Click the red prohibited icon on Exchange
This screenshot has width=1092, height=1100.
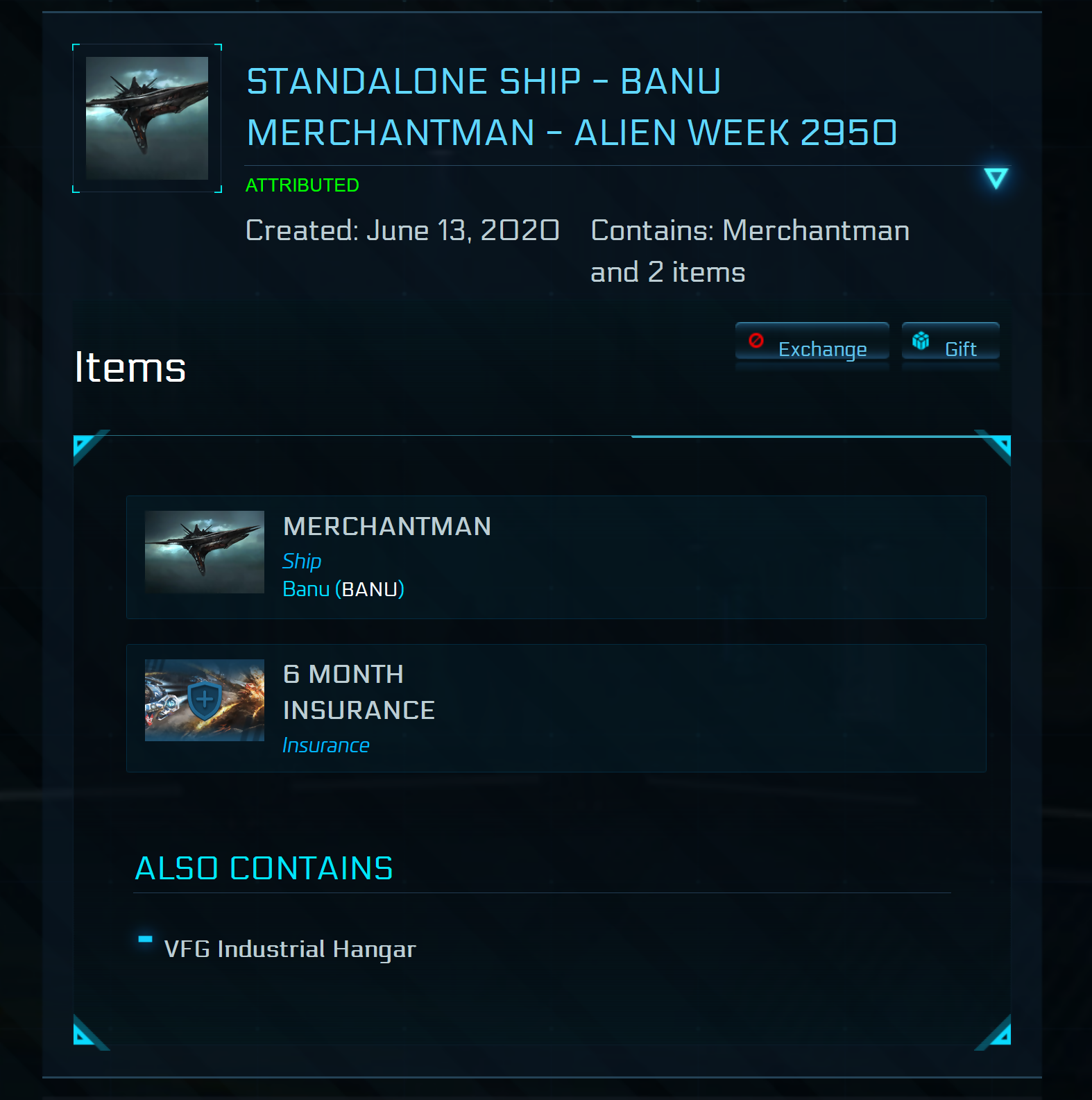(756, 340)
